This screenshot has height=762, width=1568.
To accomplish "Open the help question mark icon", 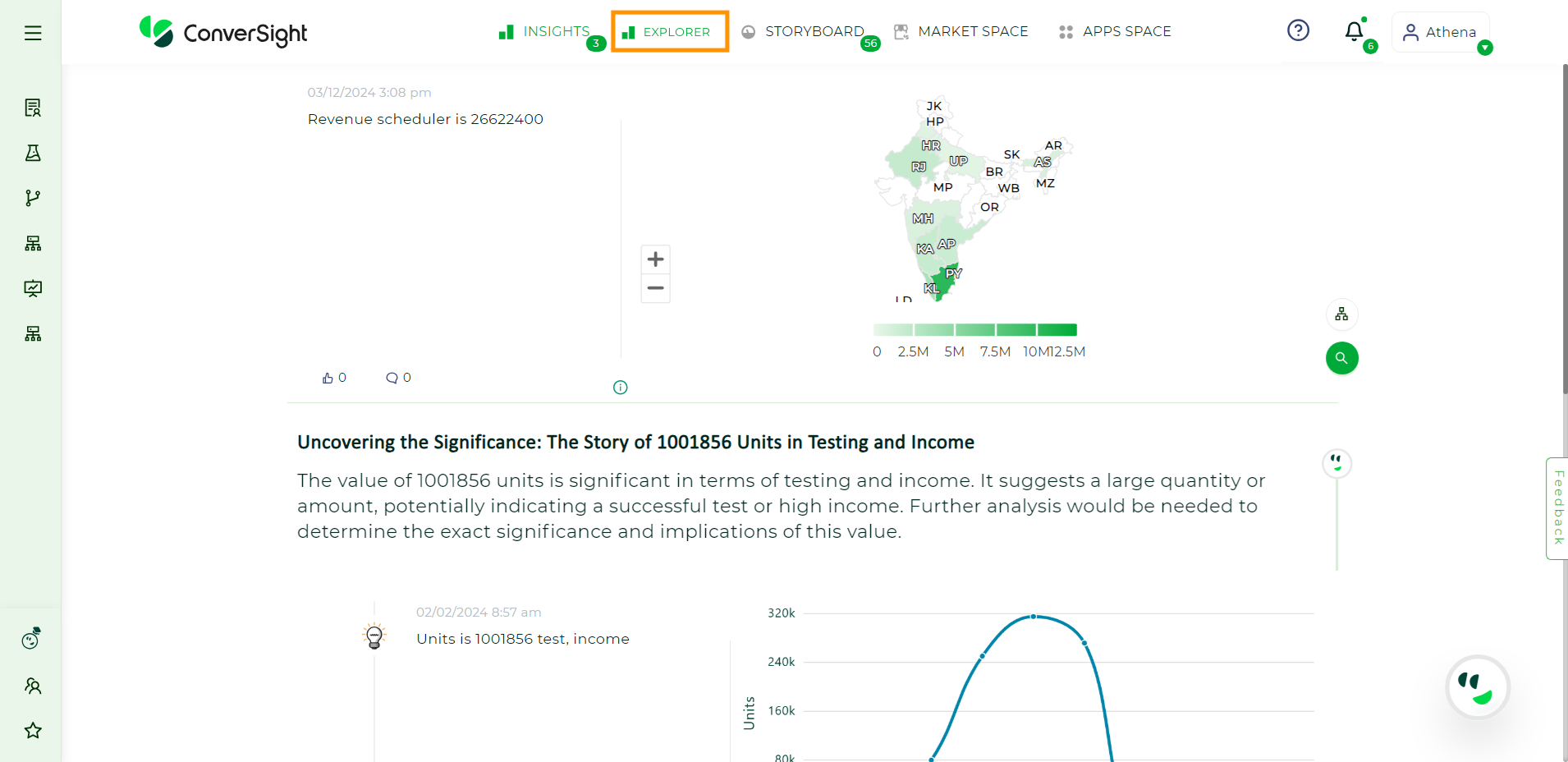I will 1298,30.
